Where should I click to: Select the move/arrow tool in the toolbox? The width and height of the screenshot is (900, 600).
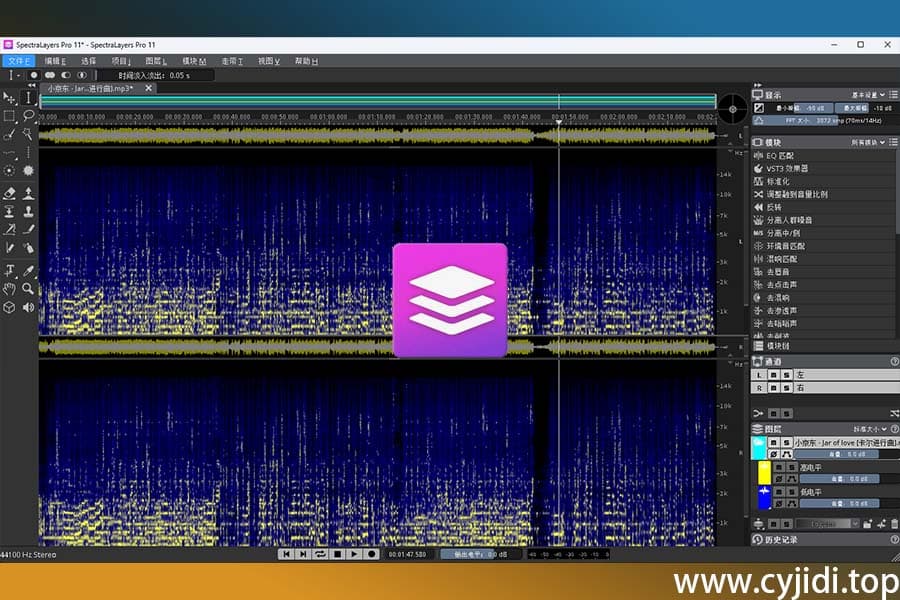(x=9, y=98)
